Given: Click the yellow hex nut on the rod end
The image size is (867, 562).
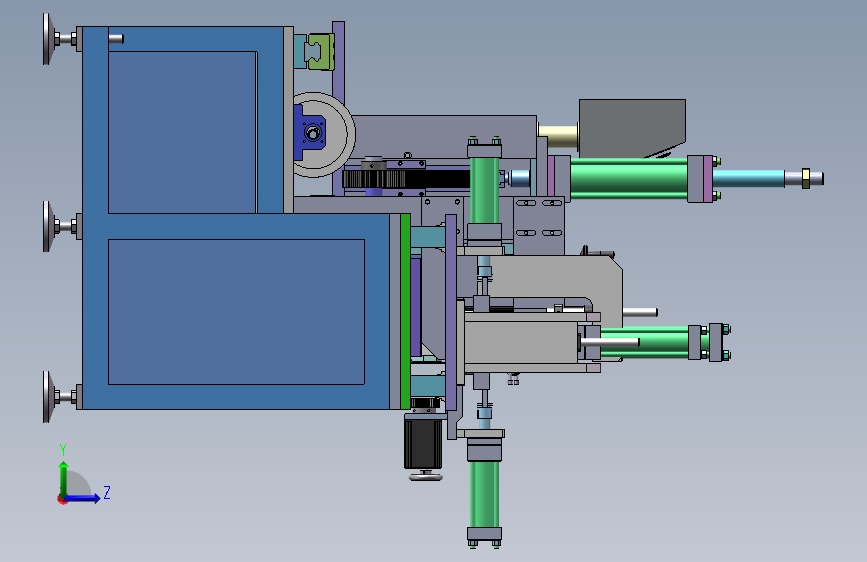Looking at the screenshot, I should (x=806, y=179).
